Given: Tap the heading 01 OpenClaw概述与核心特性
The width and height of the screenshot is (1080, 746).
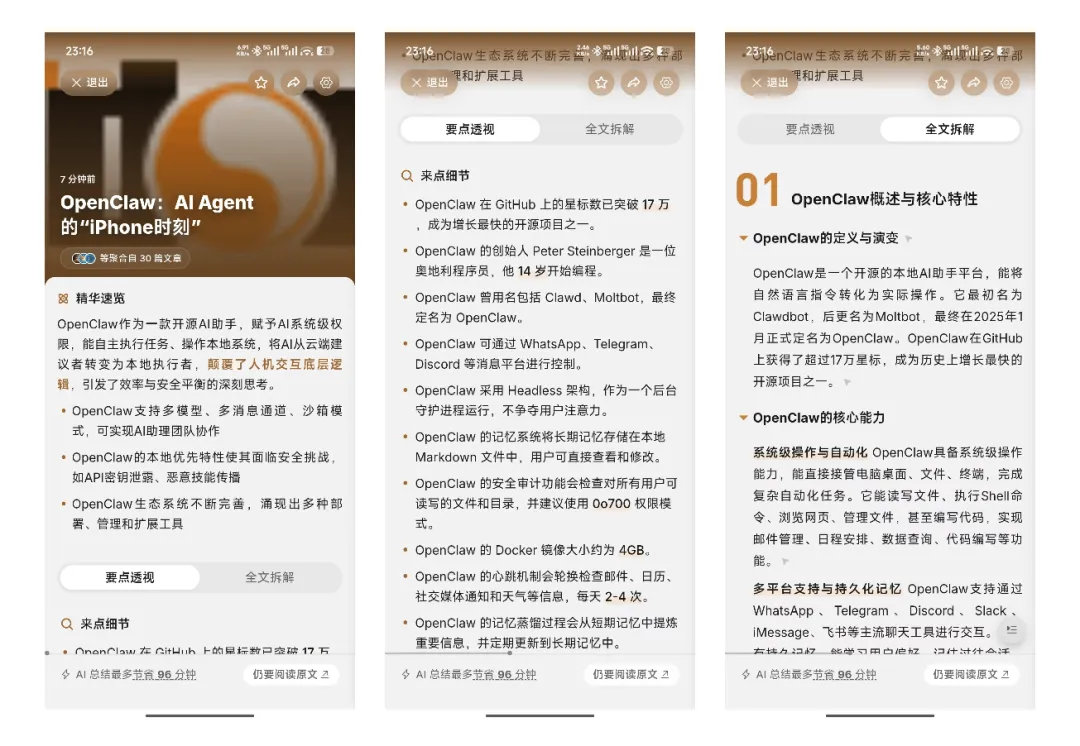Looking at the screenshot, I should point(857,191).
